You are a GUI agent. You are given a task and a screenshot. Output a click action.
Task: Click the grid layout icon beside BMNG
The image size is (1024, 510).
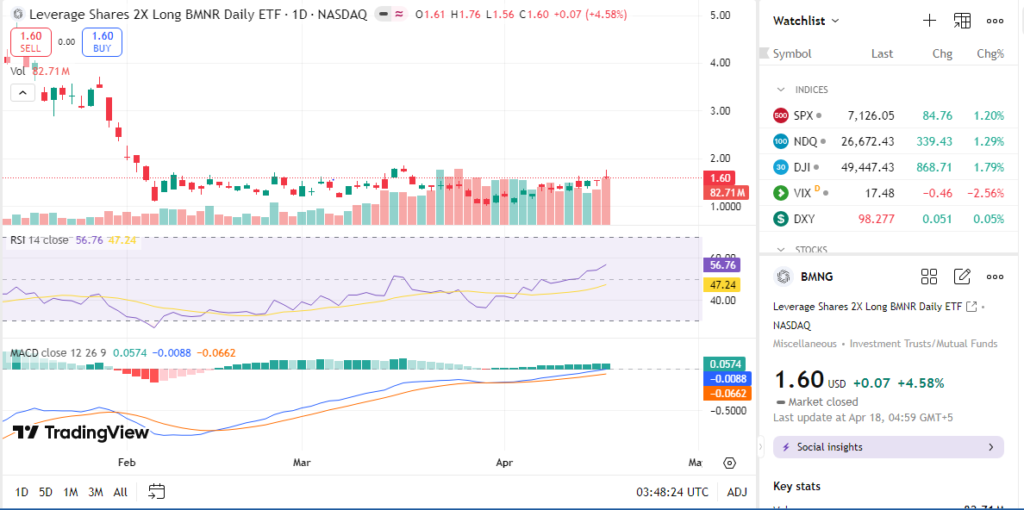coord(928,277)
